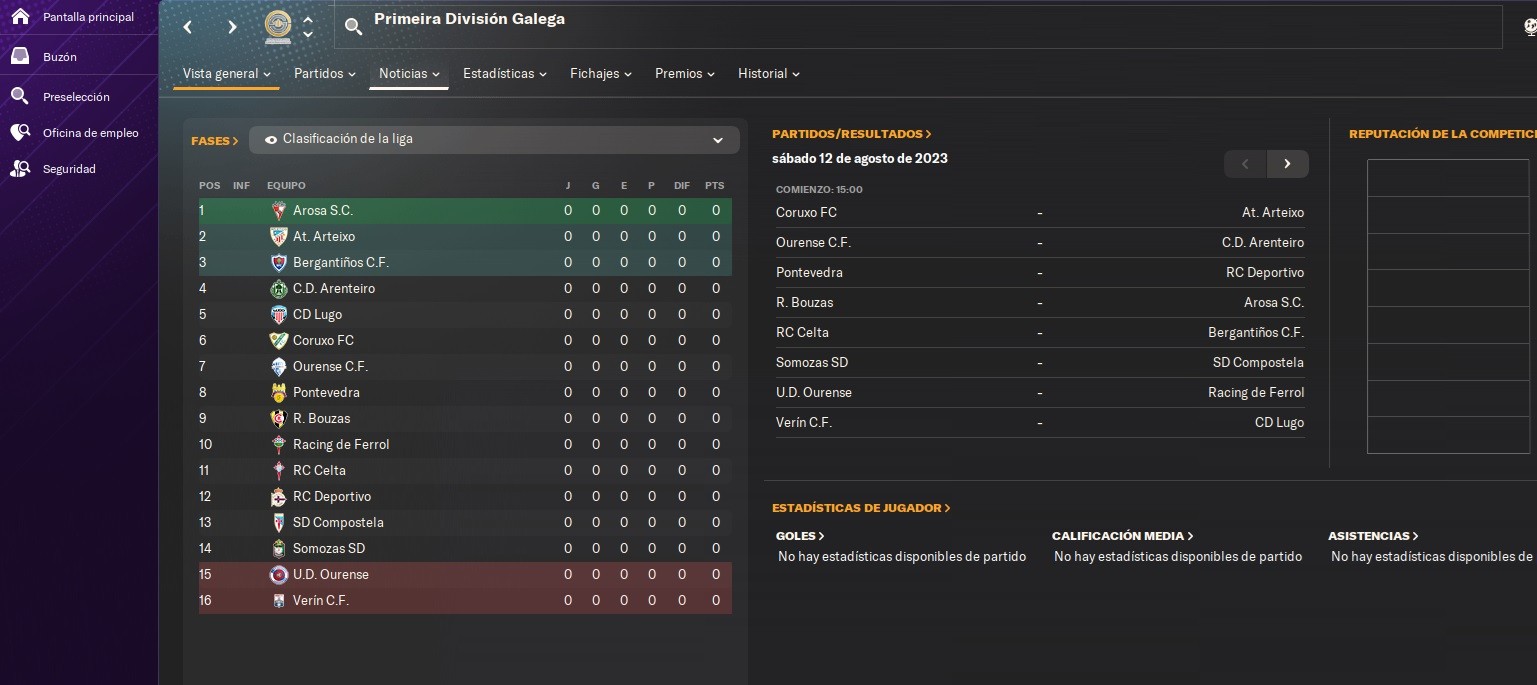This screenshot has height=685, width=1537.
Task: Select Pantalla principal in sidebar
Action: [88, 17]
